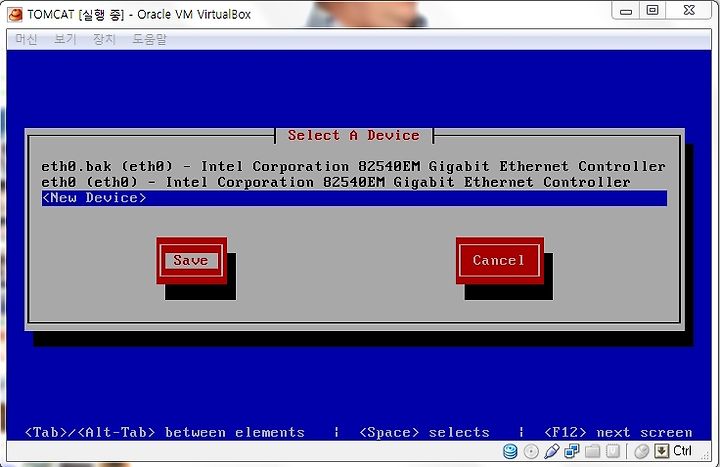
Task: Select the highlighted <New Device> entry
Action: (x=354, y=198)
